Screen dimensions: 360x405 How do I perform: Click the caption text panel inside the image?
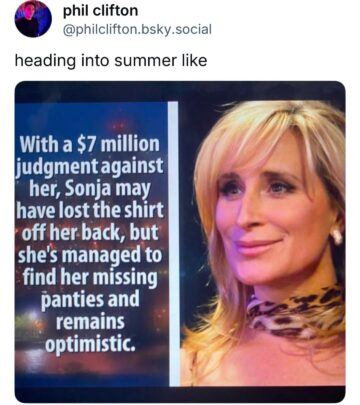pyautogui.click(x=92, y=244)
